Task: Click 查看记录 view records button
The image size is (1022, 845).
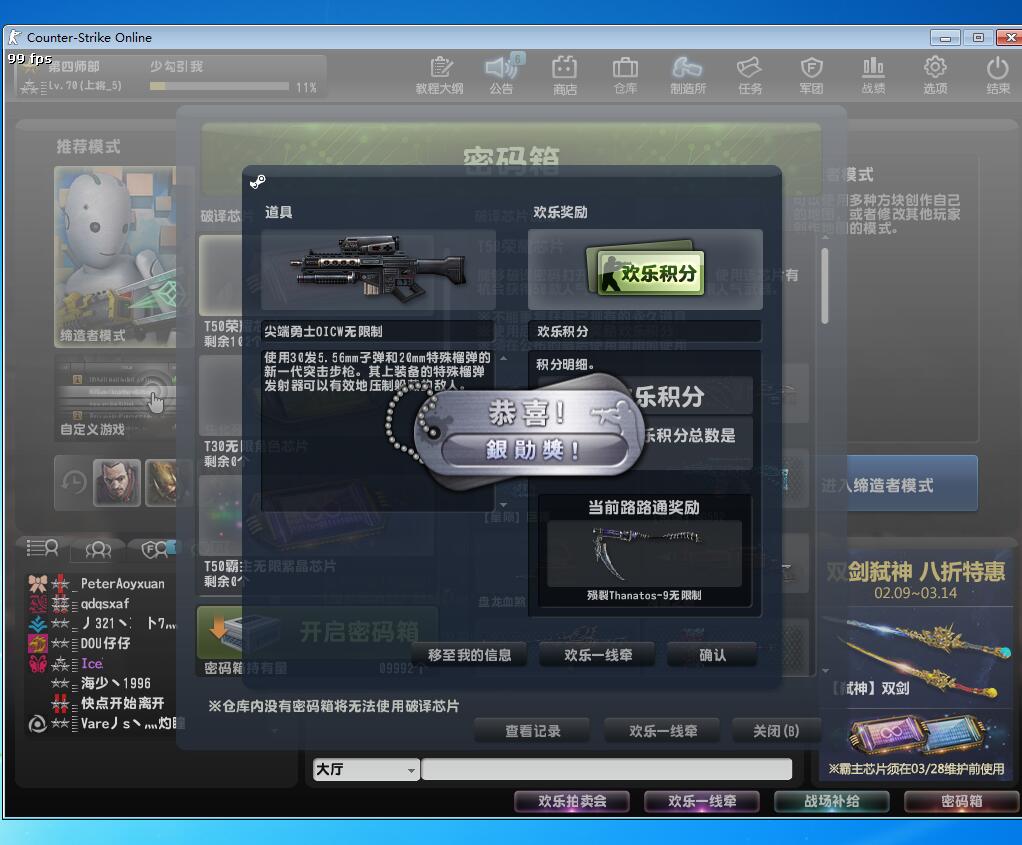Action: (x=533, y=731)
